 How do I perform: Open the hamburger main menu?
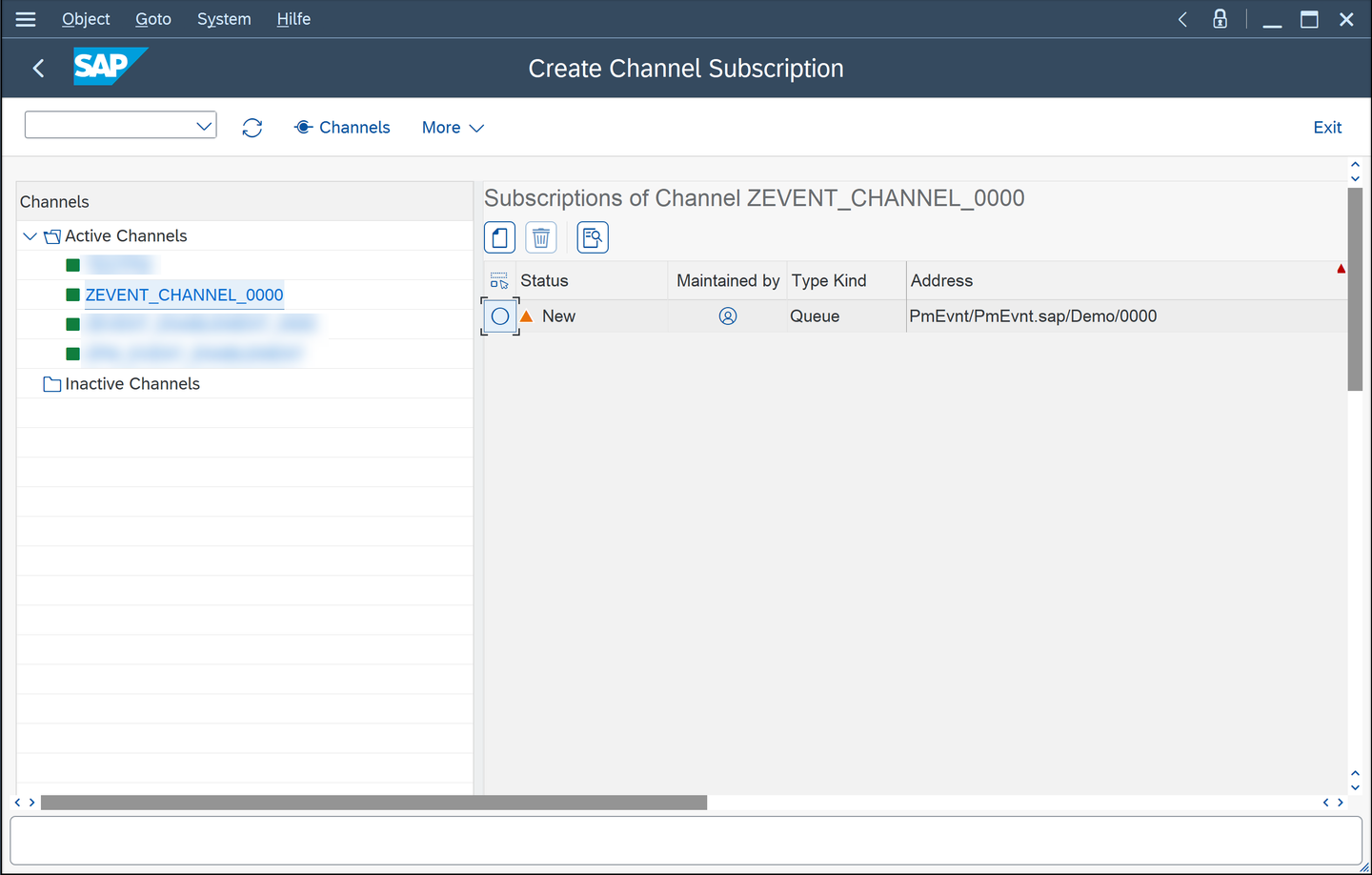pos(26,19)
